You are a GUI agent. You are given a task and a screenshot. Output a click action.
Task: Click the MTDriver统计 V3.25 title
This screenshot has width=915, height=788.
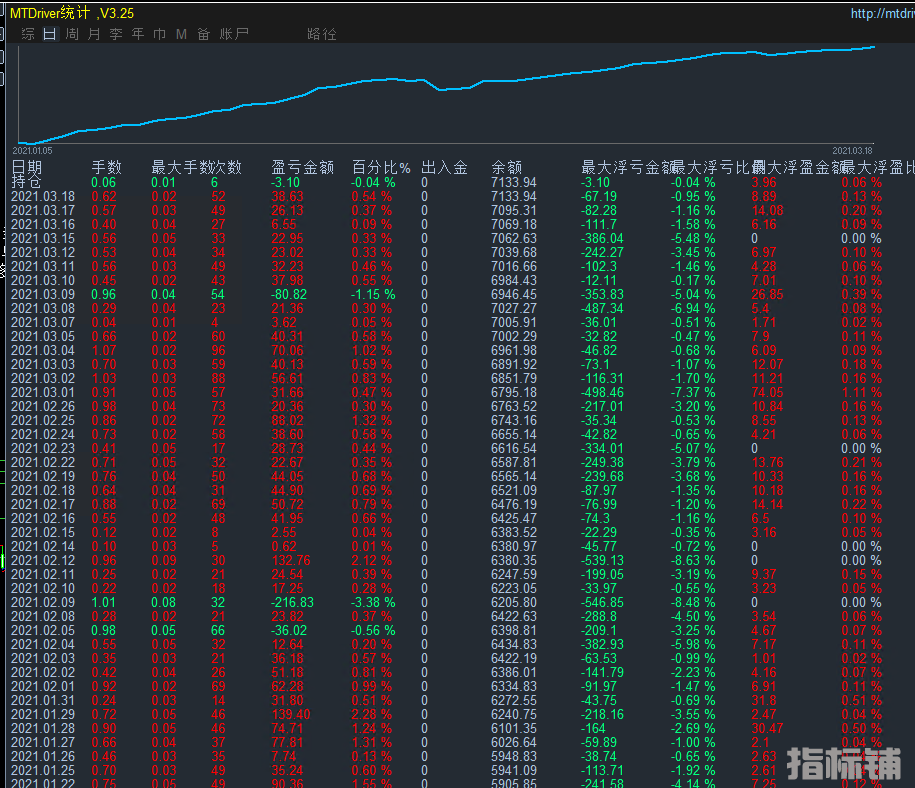72,13
